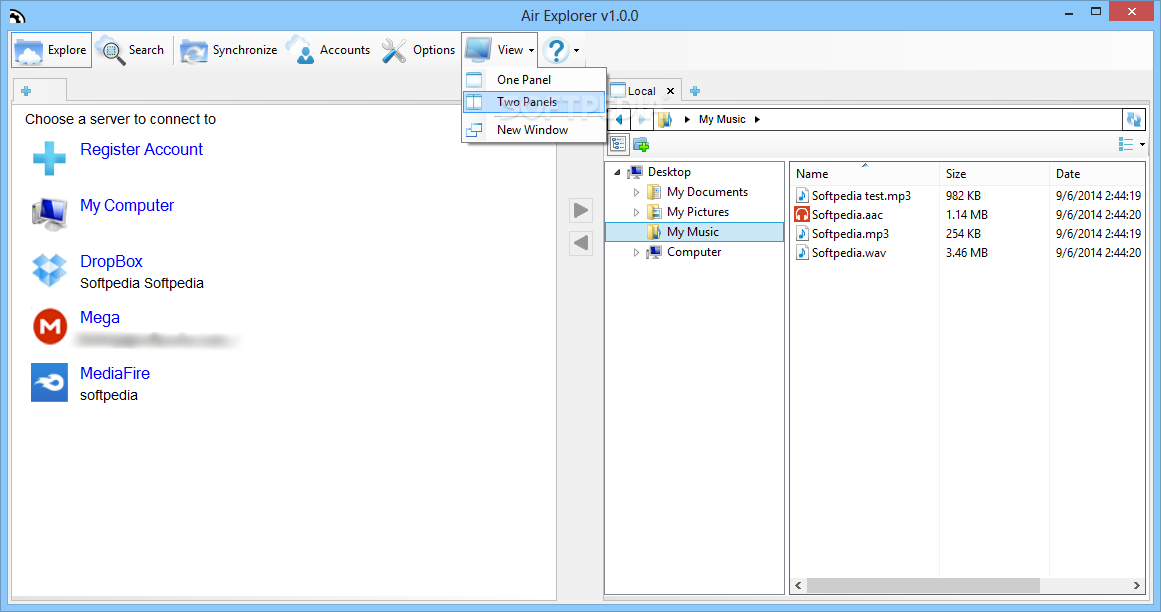Click the folder icon in address bar
Viewport: 1161px width, 612px height.
(665, 119)
